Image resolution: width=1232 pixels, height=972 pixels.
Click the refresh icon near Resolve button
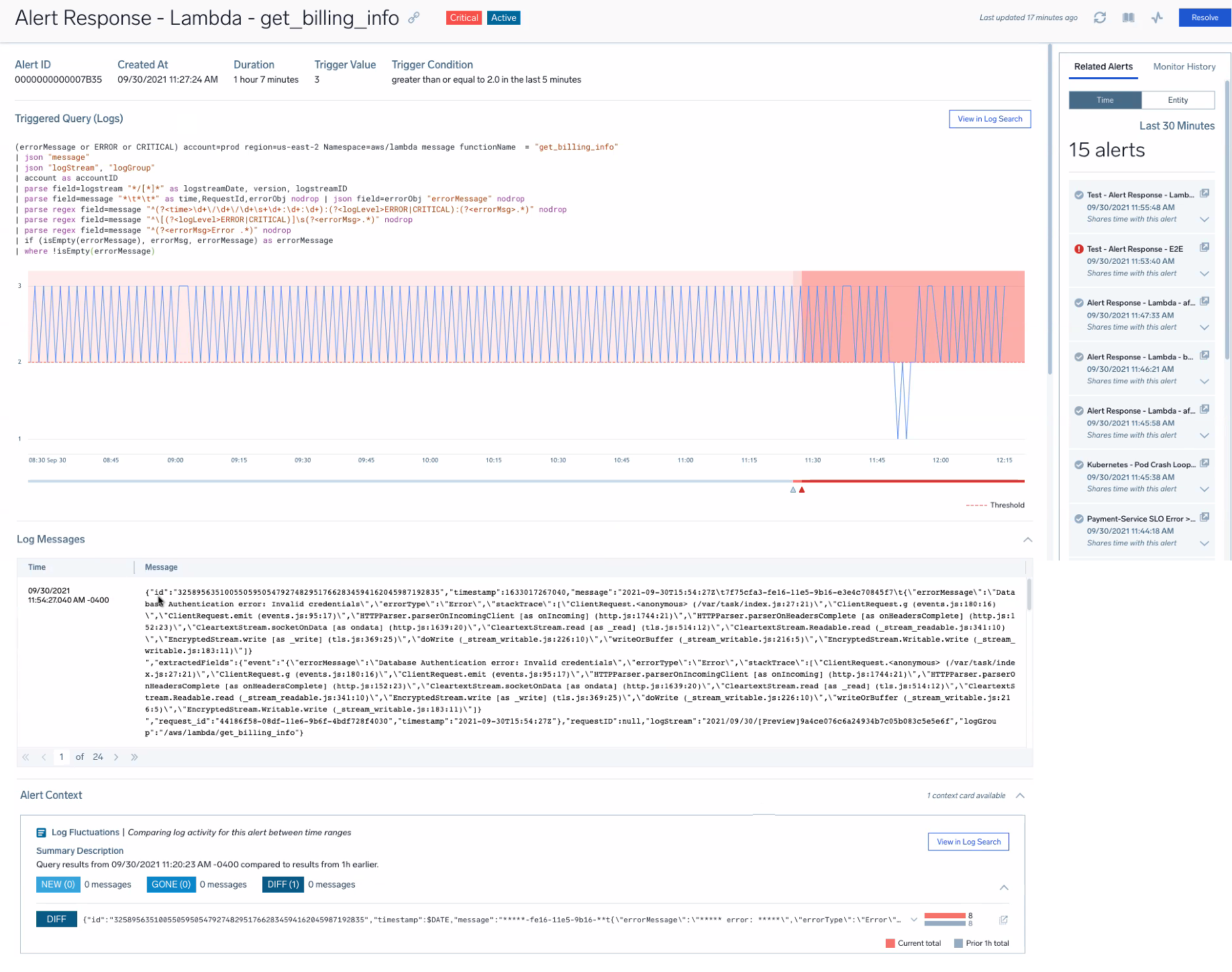(x=1100, y=17)
